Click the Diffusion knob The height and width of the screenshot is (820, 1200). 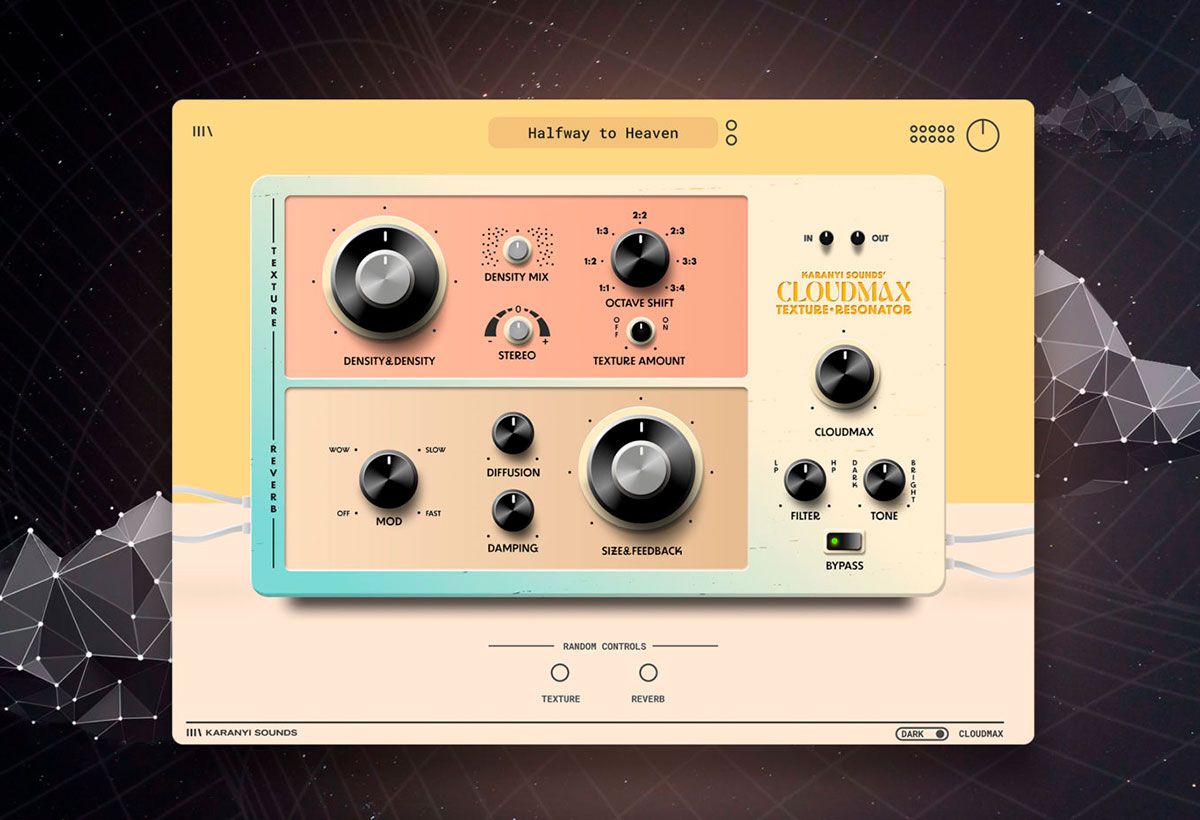pyautogui.click(x=513, y=434)
